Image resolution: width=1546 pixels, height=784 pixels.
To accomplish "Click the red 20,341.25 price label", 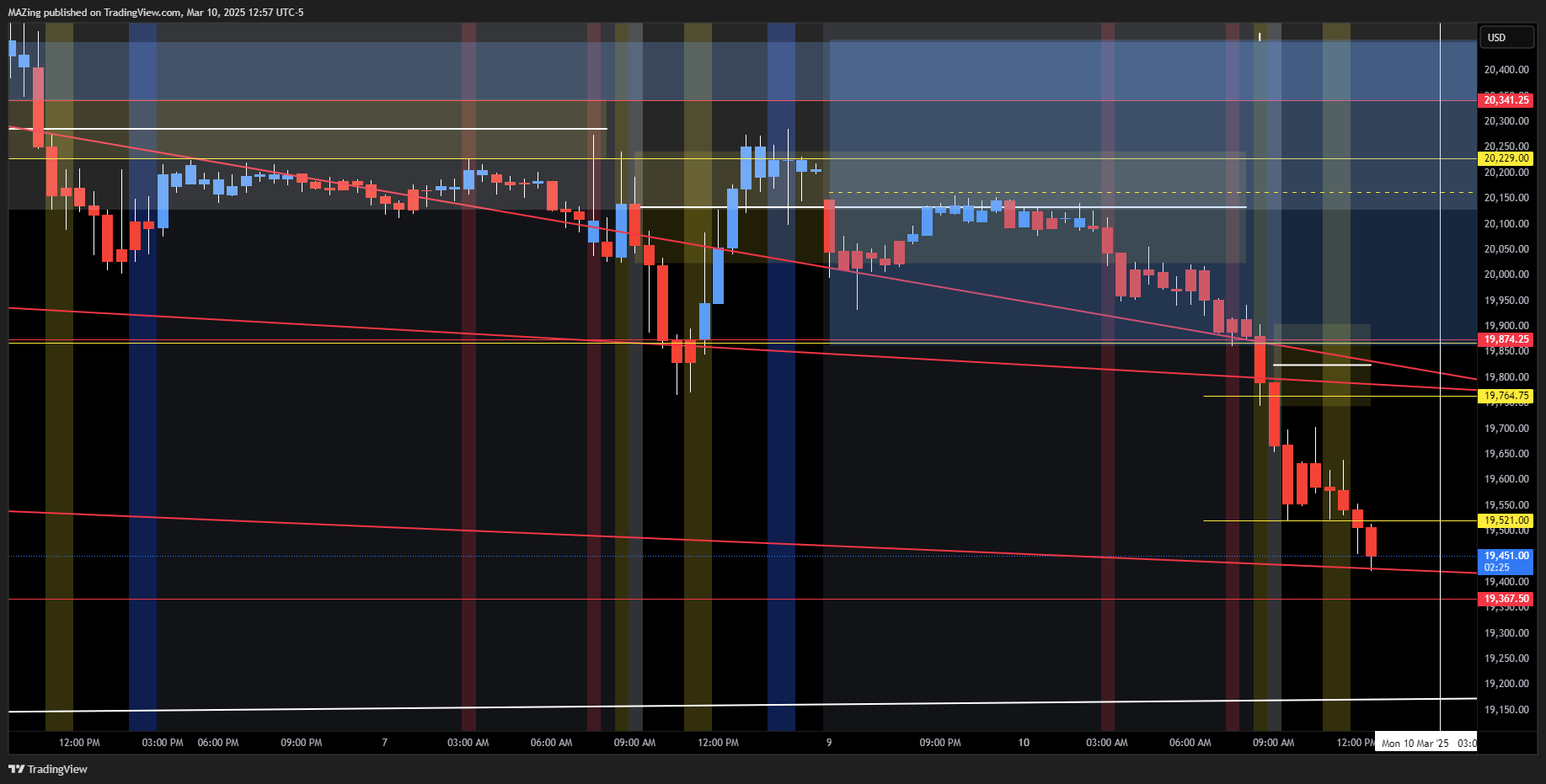I will pyautogui.click(x=1506, y=100).
